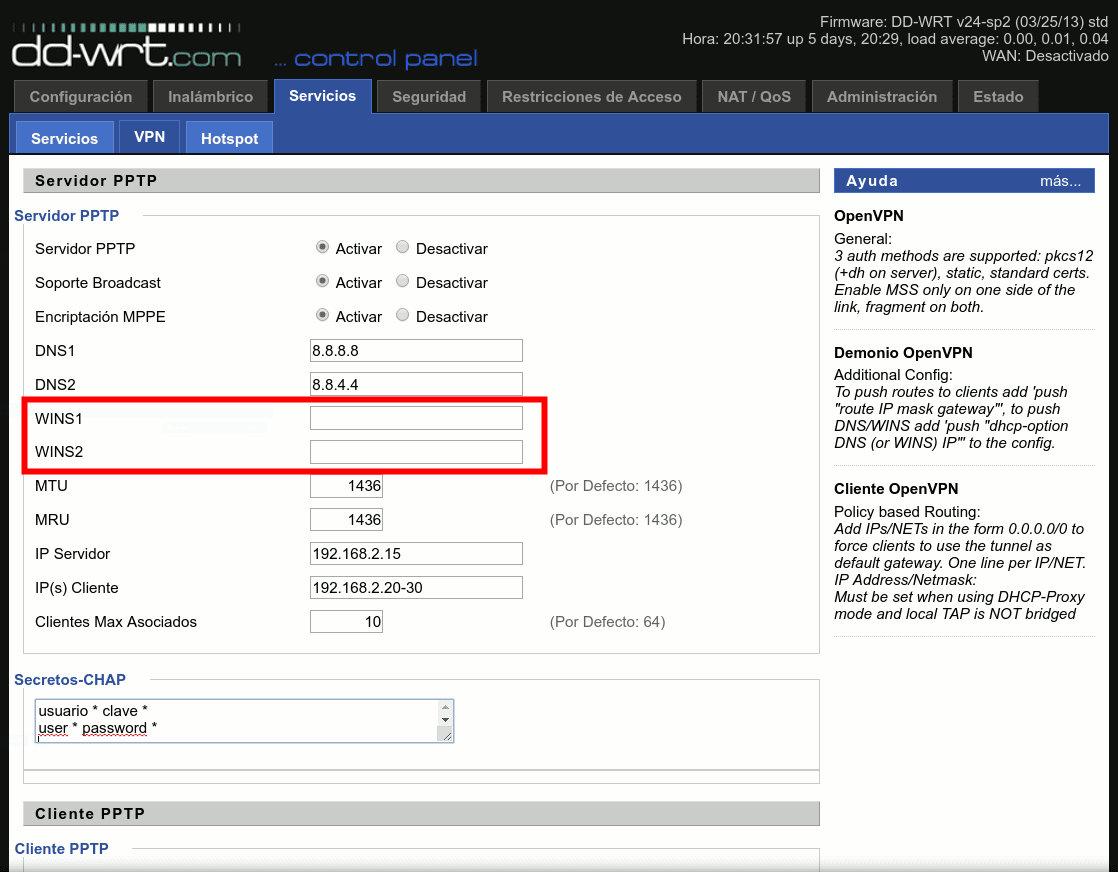Click the Secretos-CHAP scroll down arrow
The image size is (1118, 872).
click(446, 720)
